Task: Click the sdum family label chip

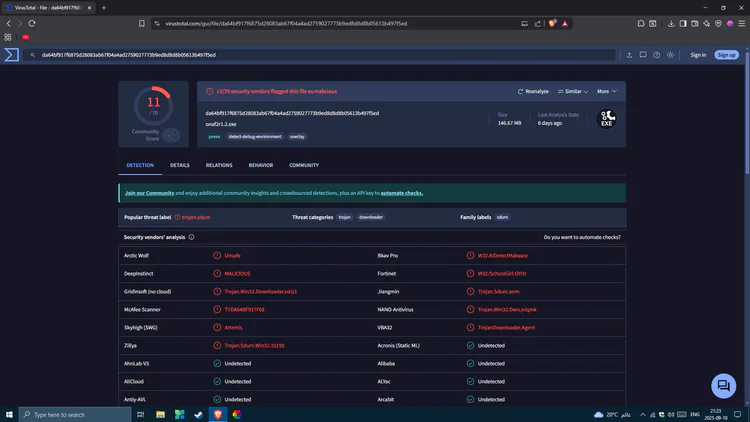Action: [502, 217]
